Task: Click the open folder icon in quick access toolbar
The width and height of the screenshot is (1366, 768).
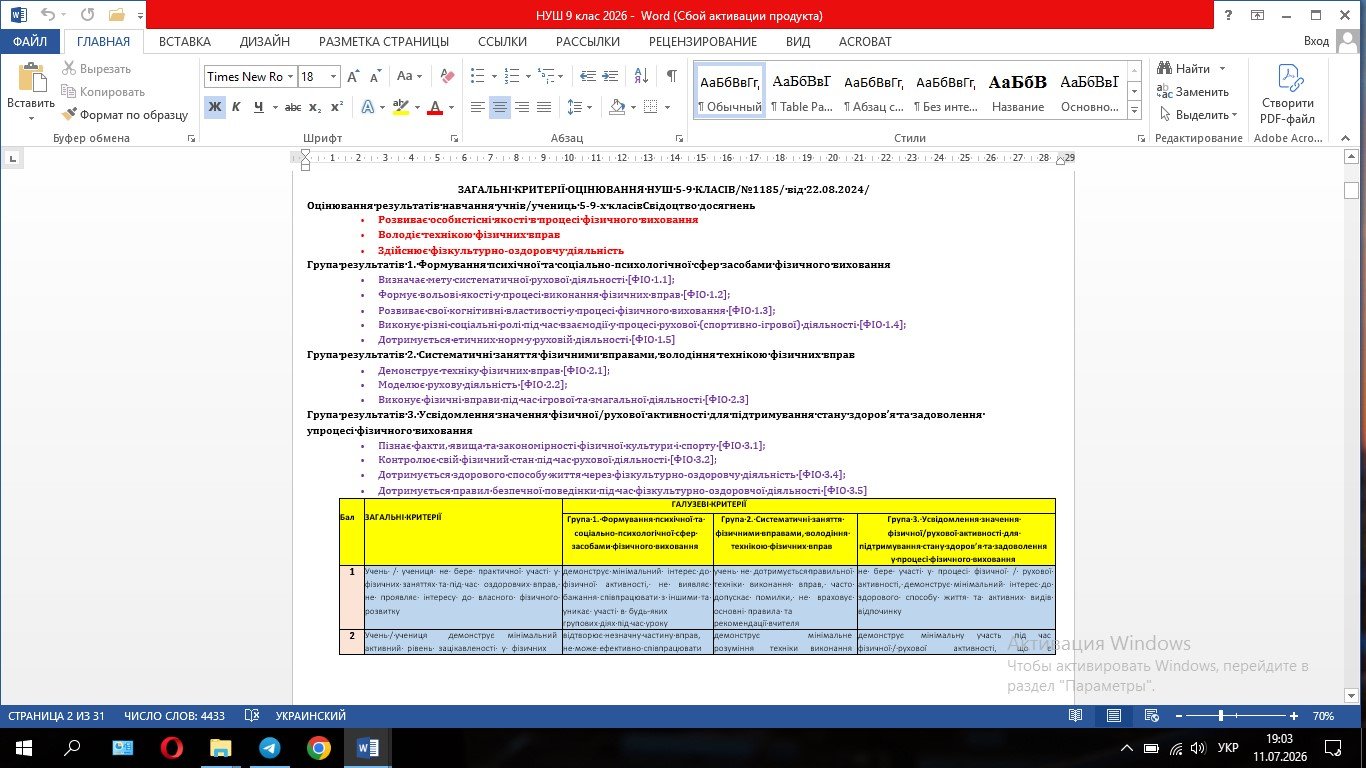Action: point(117,15)
